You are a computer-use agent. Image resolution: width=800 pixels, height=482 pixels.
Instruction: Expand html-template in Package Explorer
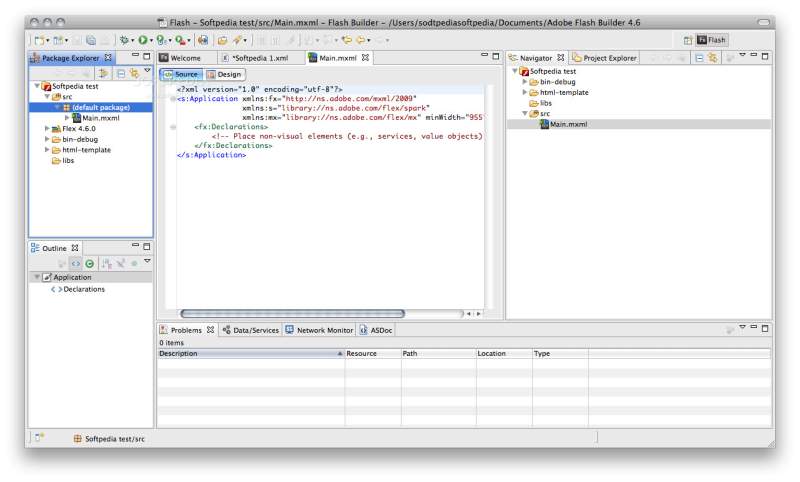coord(47,150)
